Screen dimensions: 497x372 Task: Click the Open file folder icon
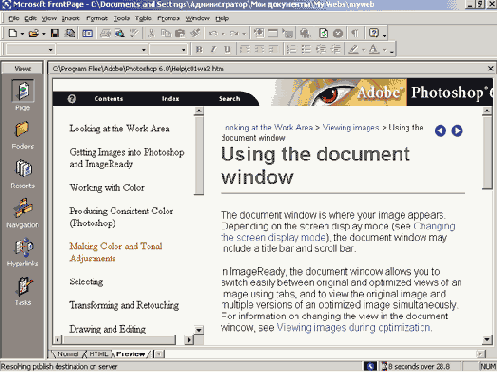click(x=33, y=33)
